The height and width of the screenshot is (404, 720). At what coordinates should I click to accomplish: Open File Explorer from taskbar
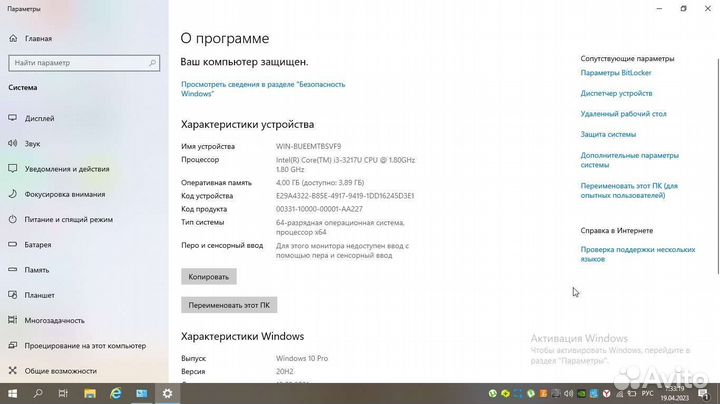pyautogui.click(x=90, y=393)
